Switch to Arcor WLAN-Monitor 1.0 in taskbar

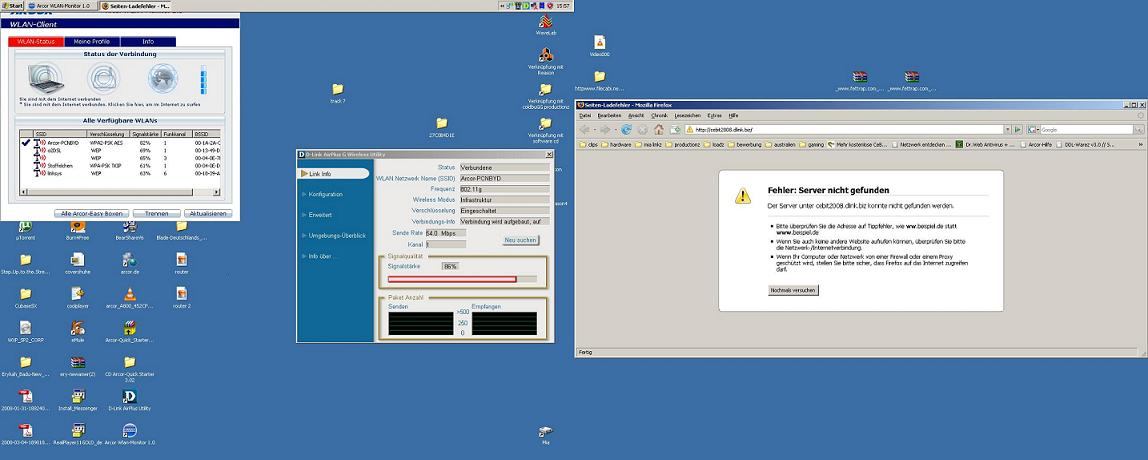pyautogui.click(x=61, y=5)
